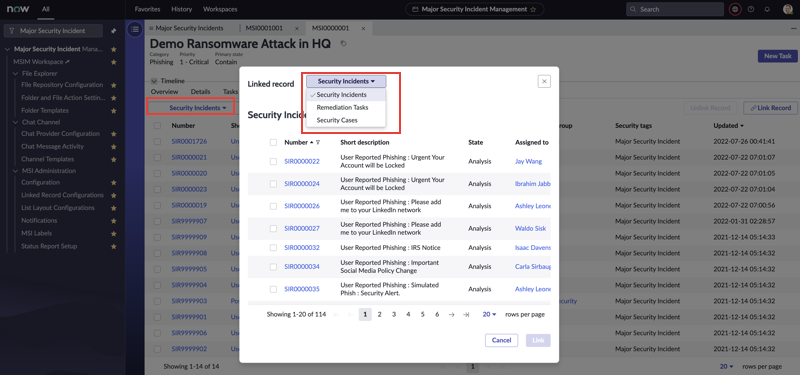Check the box for SIR0000032
800x375 pixels.
273,247
